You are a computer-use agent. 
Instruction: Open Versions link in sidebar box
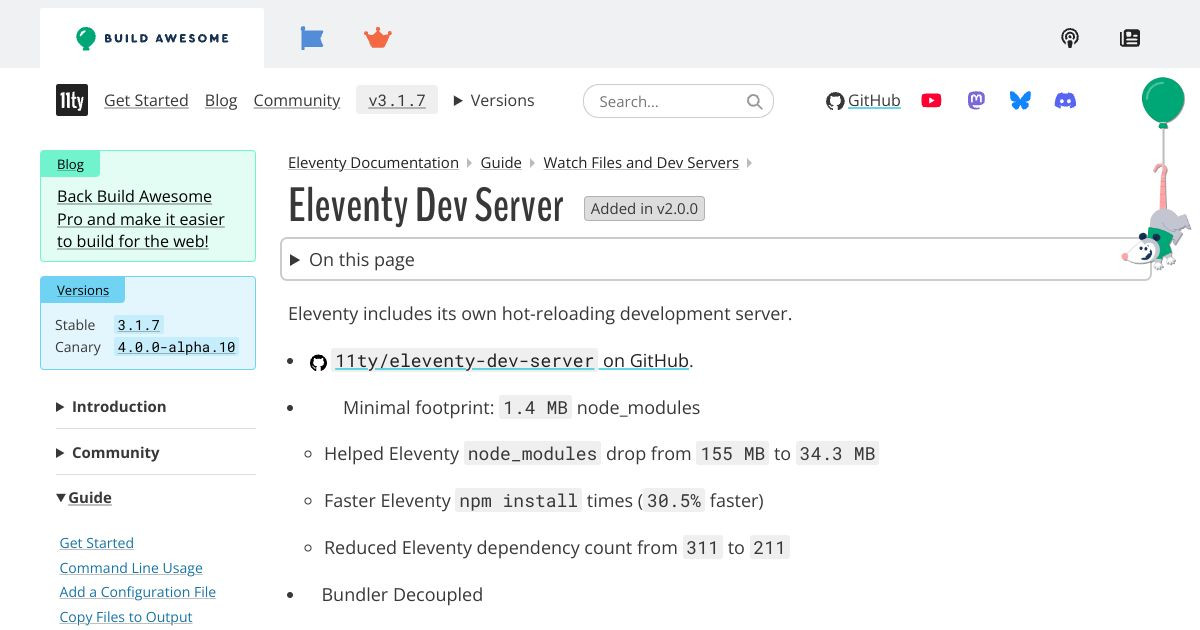[x=83, y=290]
